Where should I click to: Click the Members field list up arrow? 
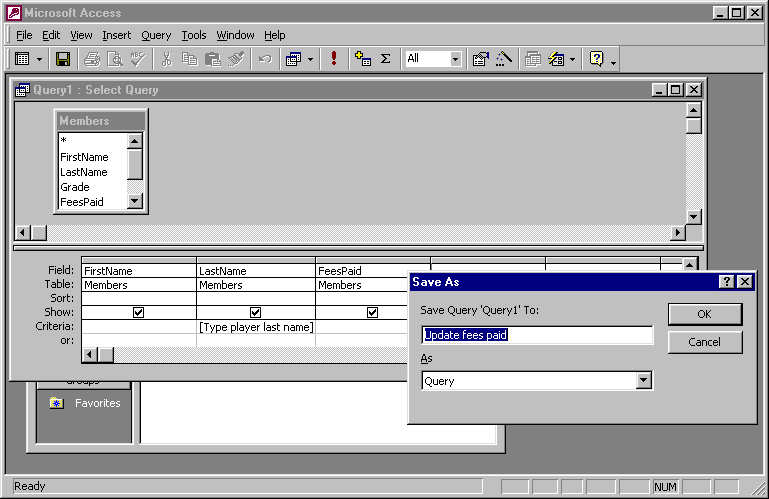(x=134, y=141)
